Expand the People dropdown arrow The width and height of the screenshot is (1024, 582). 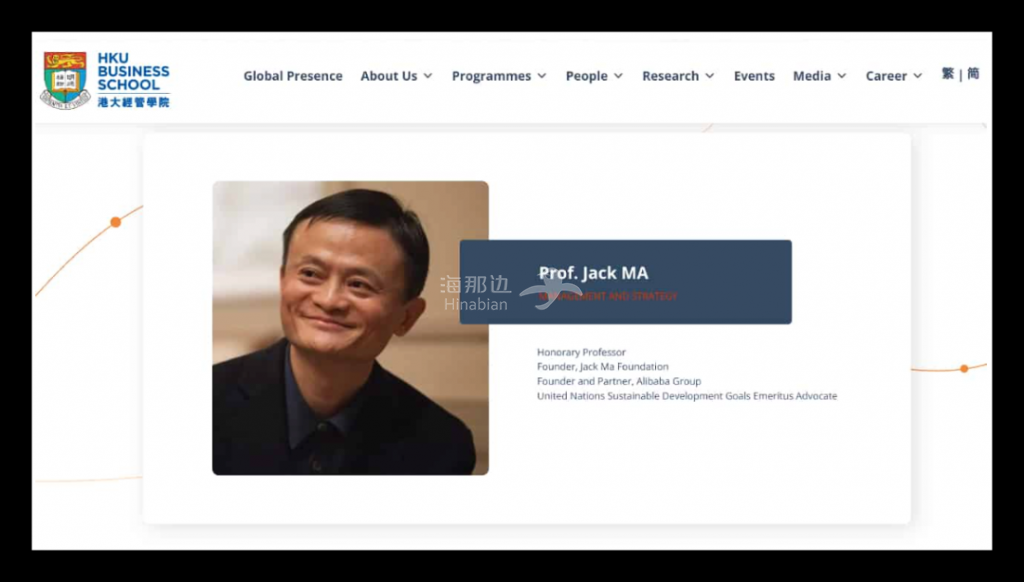tap(619, 76)
